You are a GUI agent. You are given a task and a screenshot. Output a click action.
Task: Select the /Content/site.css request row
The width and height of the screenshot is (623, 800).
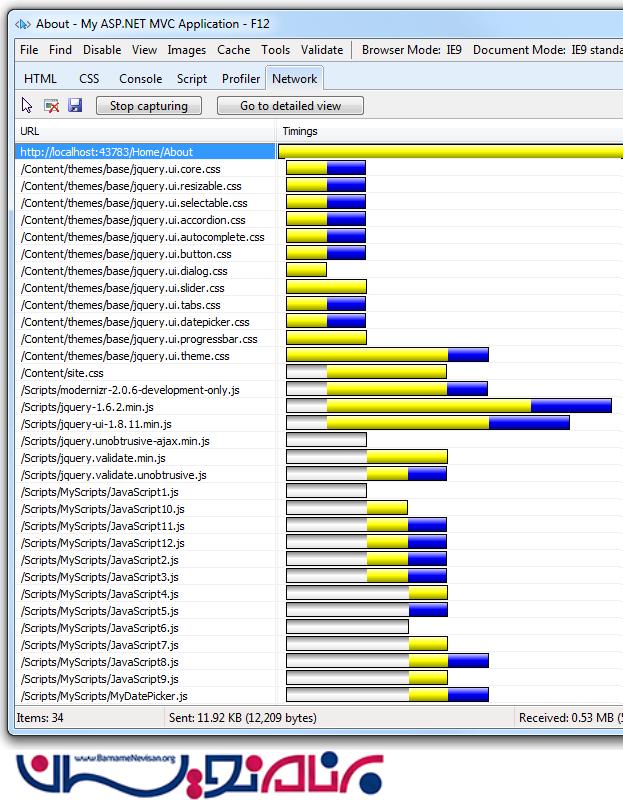(x=145, y=373)
